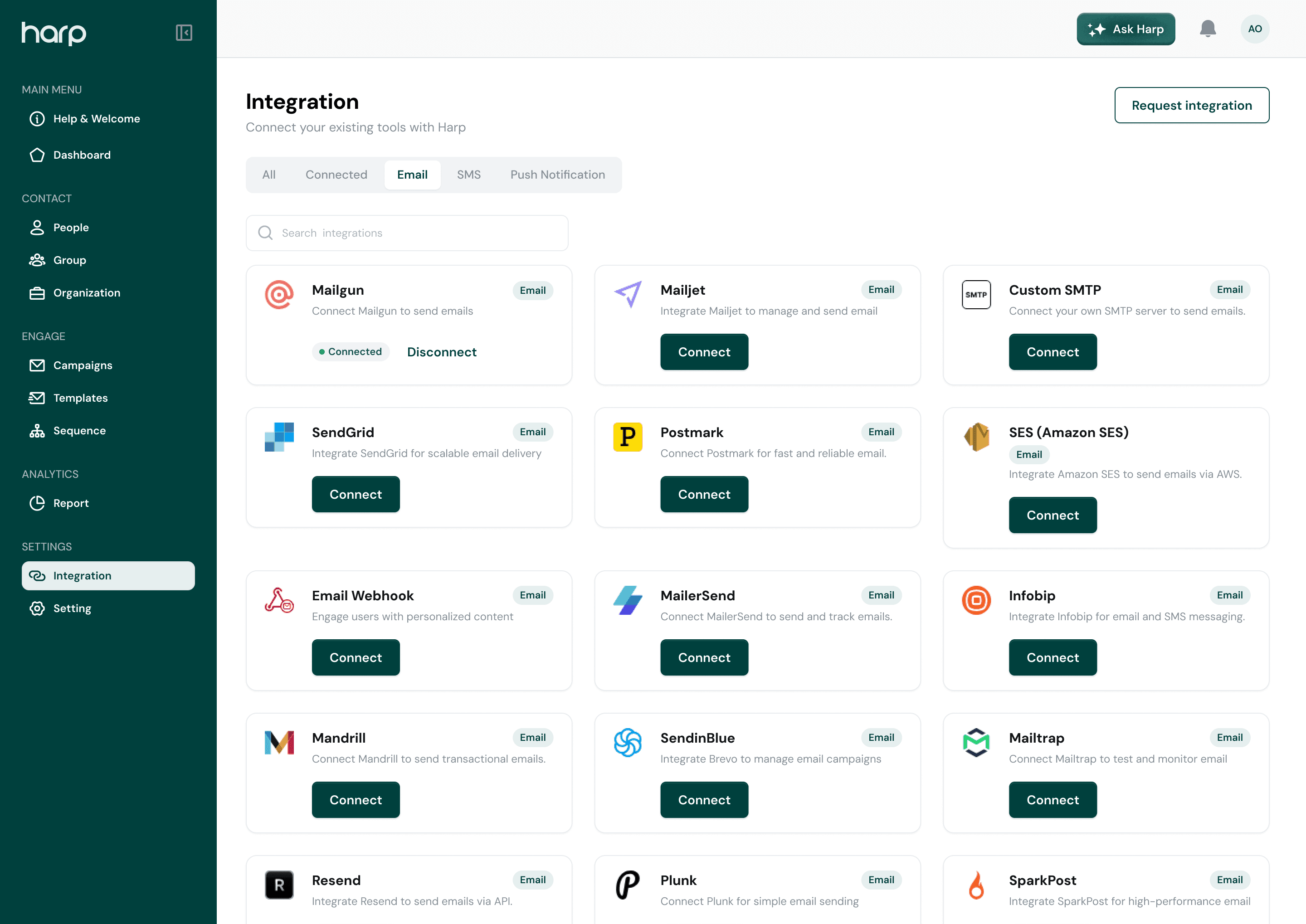Click the Ask Harp button
The width and height of the screenshot is (1306, 924).
point(1126,29)
